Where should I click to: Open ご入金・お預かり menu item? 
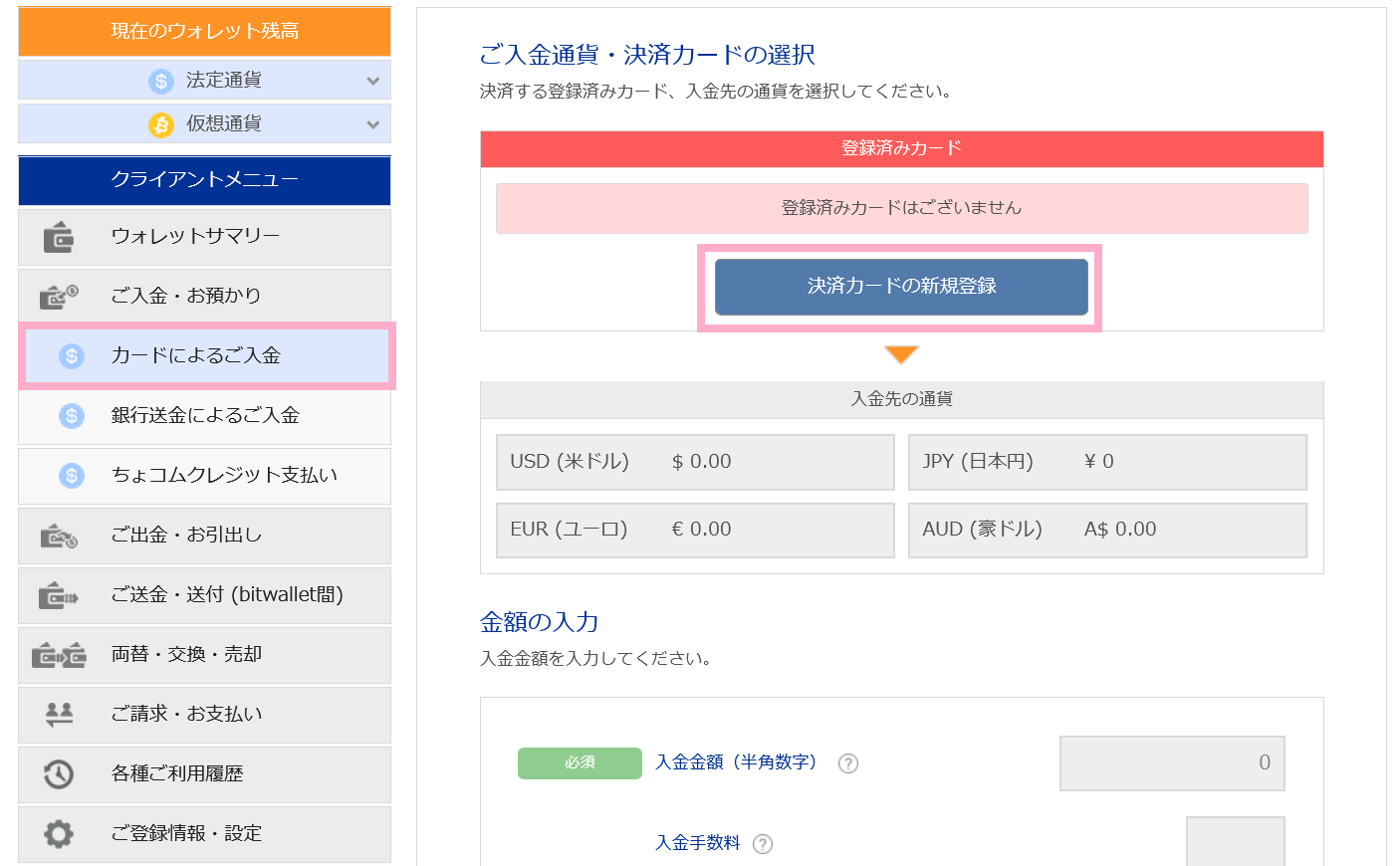(x=204, y=297)
